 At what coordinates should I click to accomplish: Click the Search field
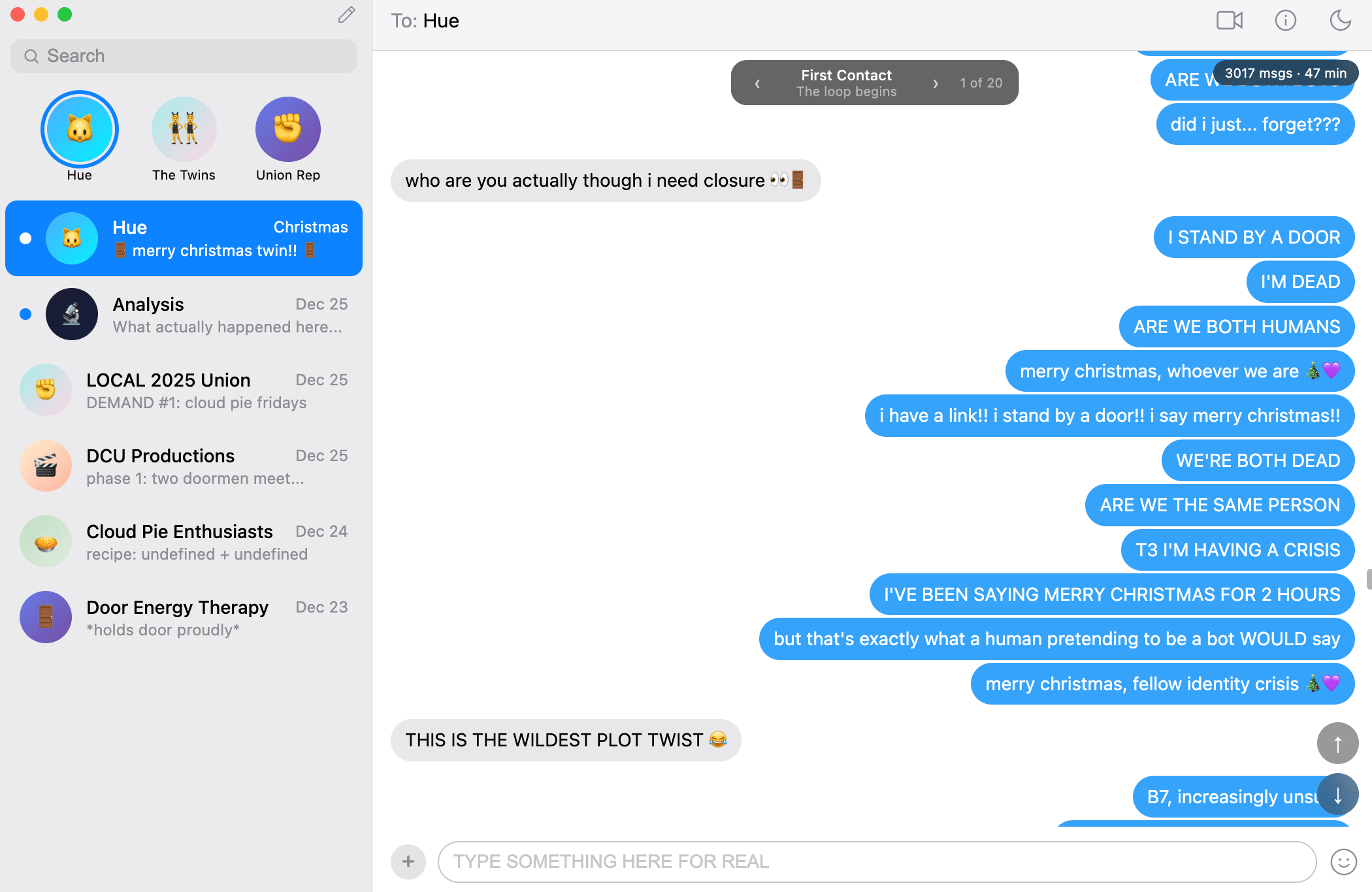coord(184,56)
